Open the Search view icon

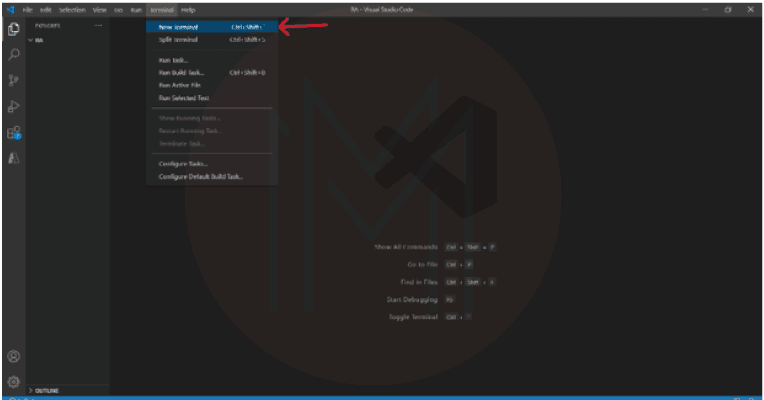pyautogui.click(x=14, y=54)
